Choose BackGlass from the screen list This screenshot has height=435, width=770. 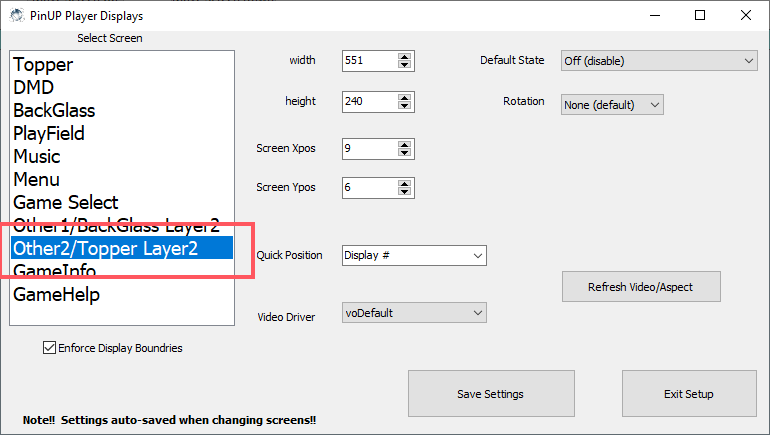[54, 111]
